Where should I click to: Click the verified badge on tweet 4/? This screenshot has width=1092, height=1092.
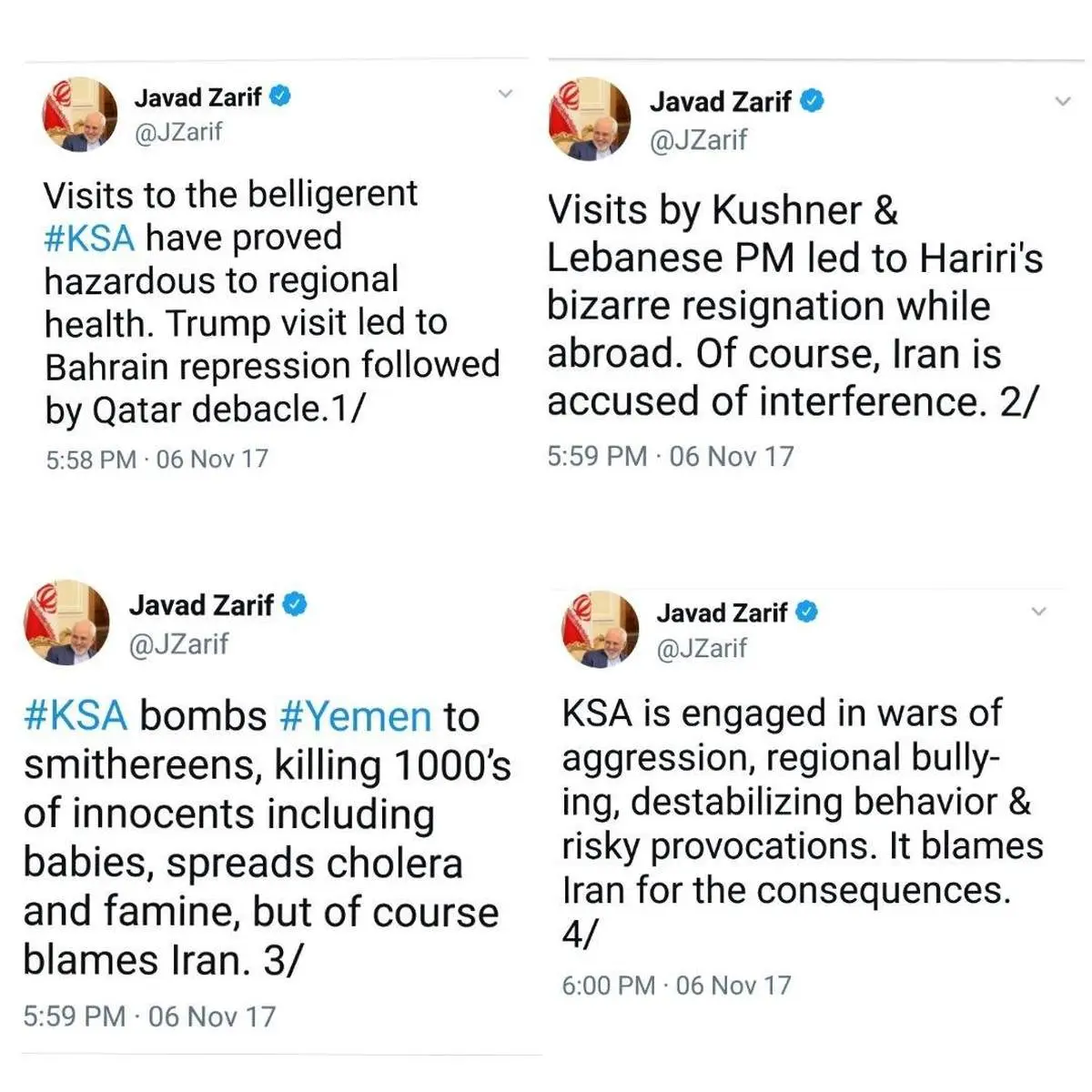(x=807, y=612)
